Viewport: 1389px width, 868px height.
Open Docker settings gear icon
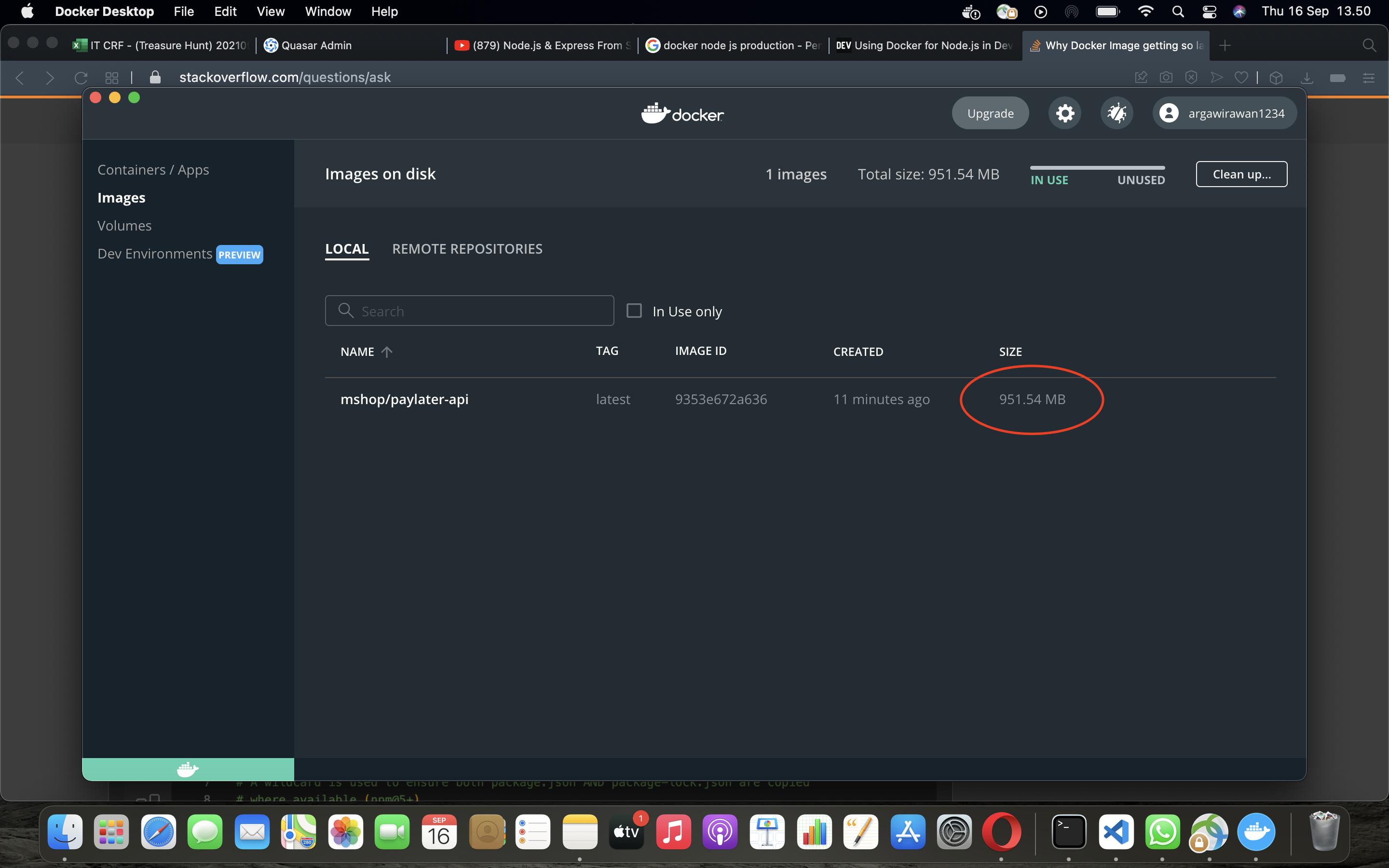1065,113
